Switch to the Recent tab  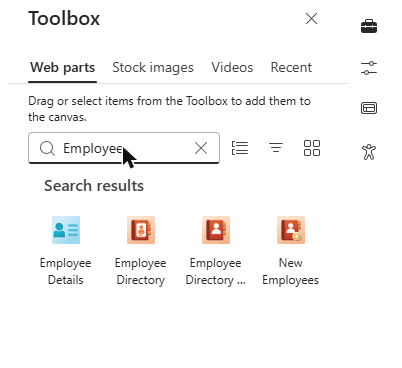click(x=291, y=68)
